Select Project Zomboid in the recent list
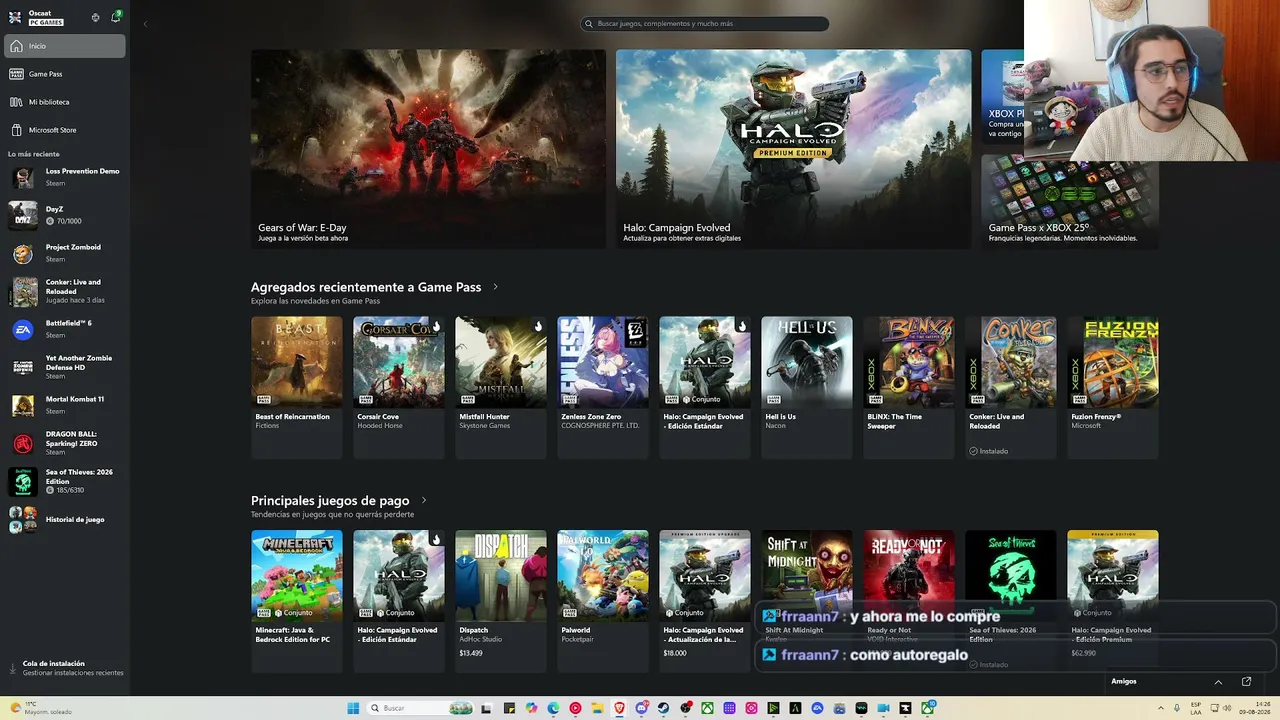Screen dimensions: 1280x720 pos(65,253)
